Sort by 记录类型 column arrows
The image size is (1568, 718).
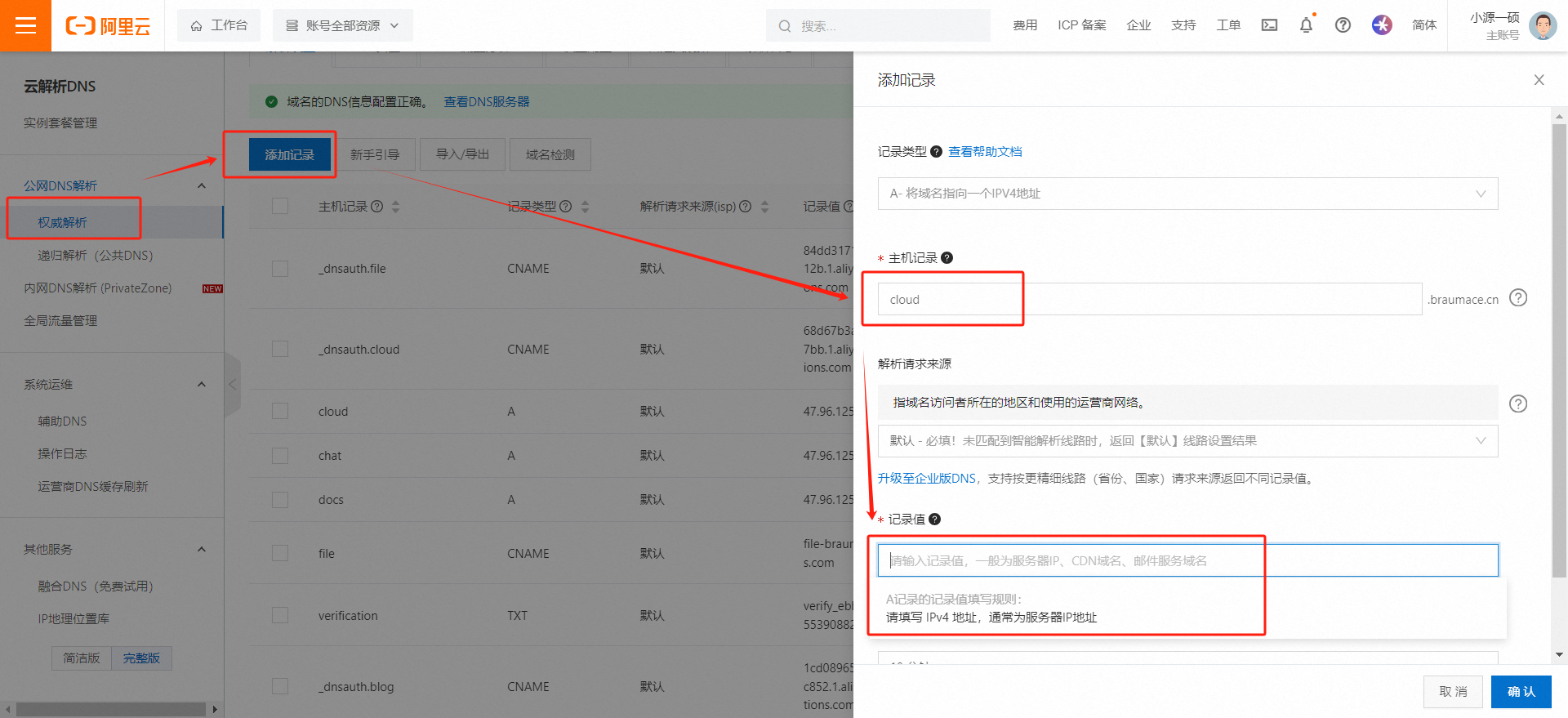coord(585,207)
